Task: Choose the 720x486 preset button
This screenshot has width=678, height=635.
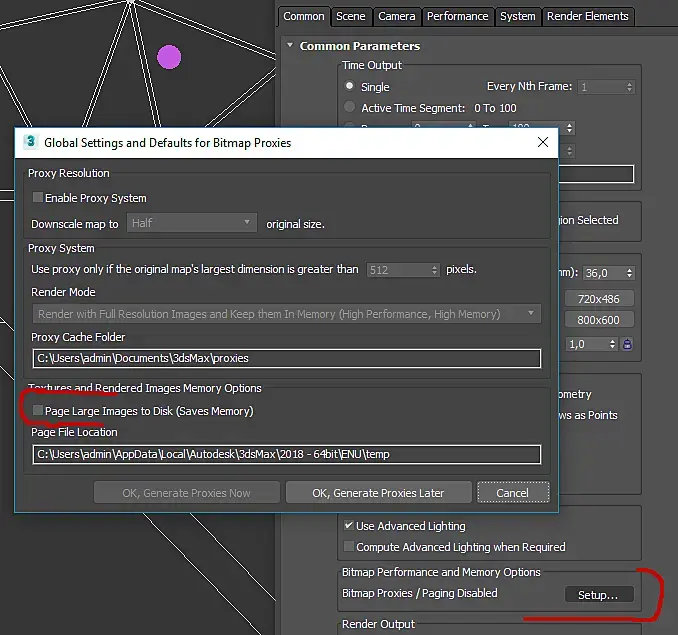Action: pyautogui.click(x=599, y=299)
